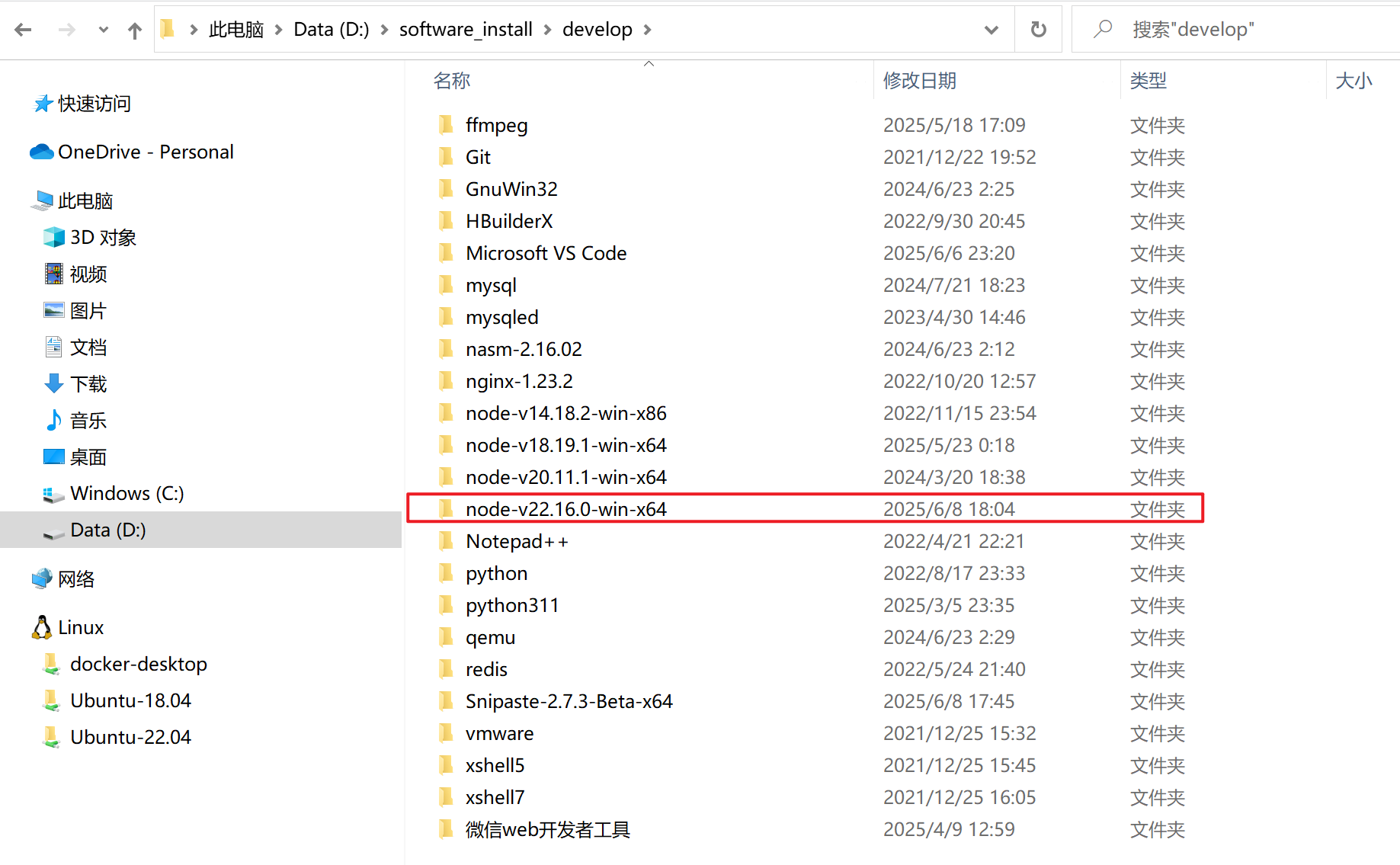The image size is (1400, 865).
Task: Select the Ubuntu-22.04 distro in sidebar
Action: (x=129, y=736)
